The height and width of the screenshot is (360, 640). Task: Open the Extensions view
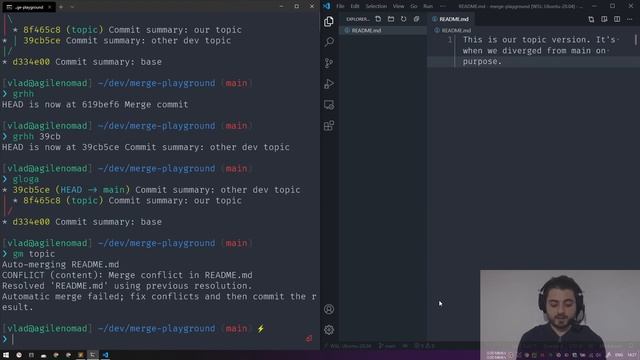pos(329,126)
